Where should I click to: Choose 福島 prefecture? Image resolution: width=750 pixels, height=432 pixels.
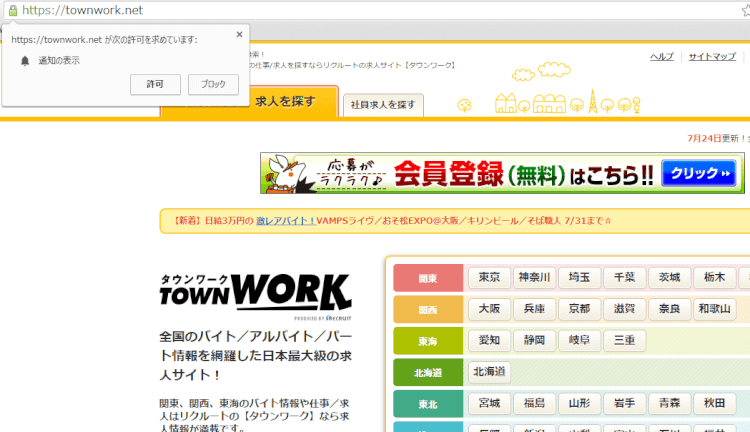534,403
